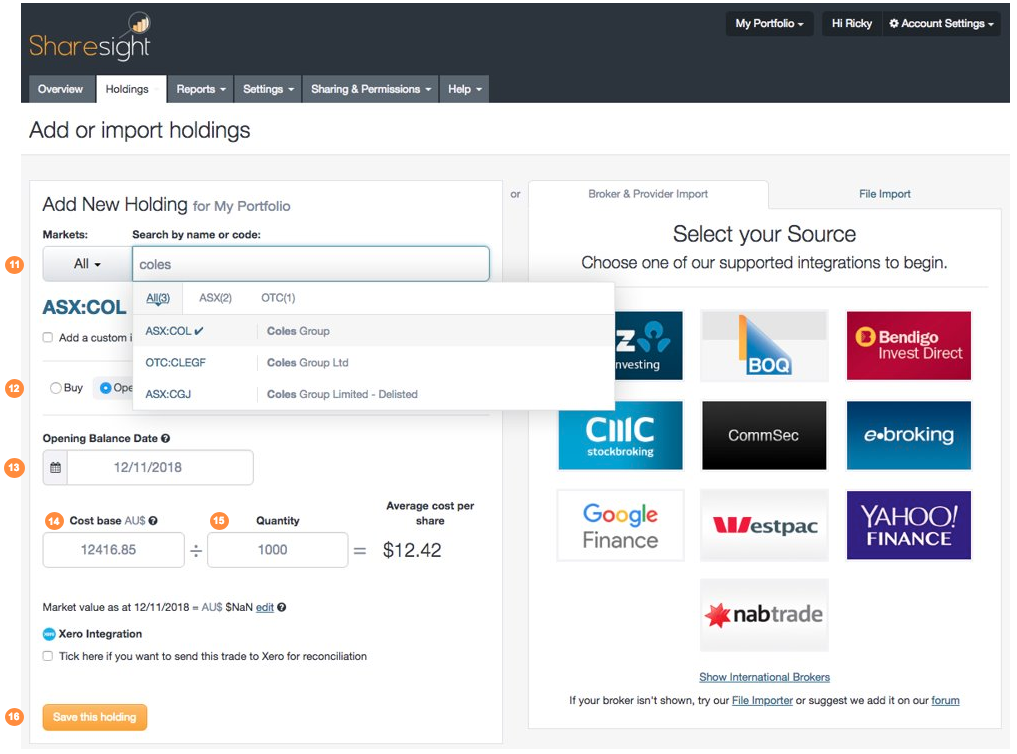Switch to the Broker & Provider Import tab

click(648, 194)
